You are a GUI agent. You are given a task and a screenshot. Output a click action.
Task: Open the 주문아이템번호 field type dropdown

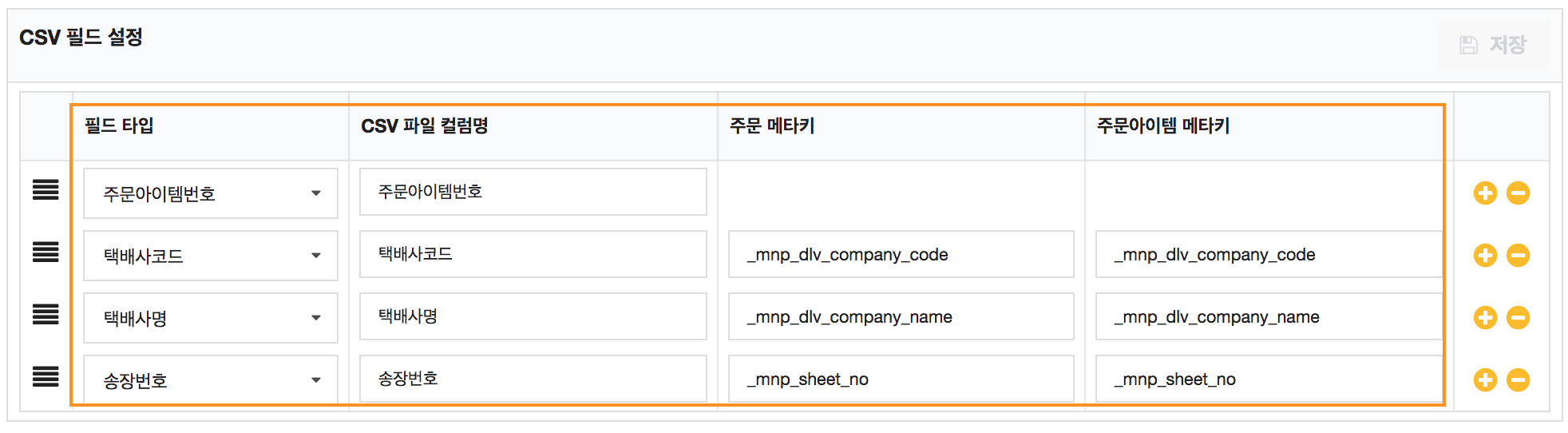click(x=211, y=193)
